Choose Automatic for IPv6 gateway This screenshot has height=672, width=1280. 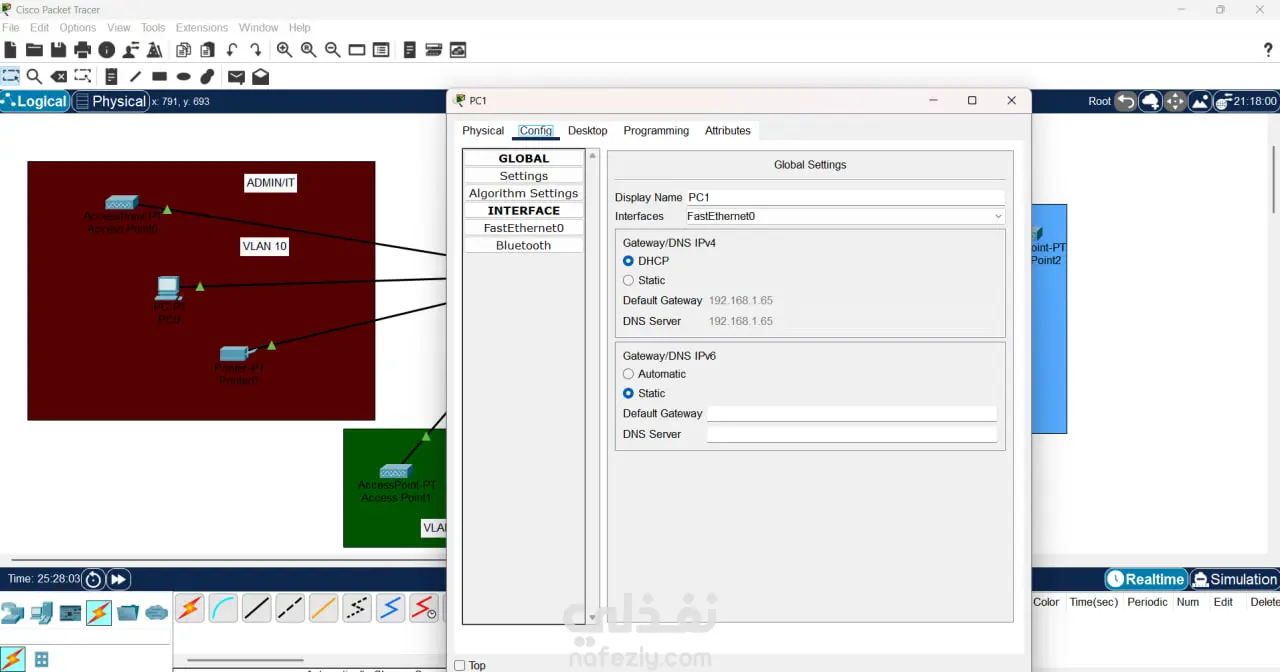[628, 374]
